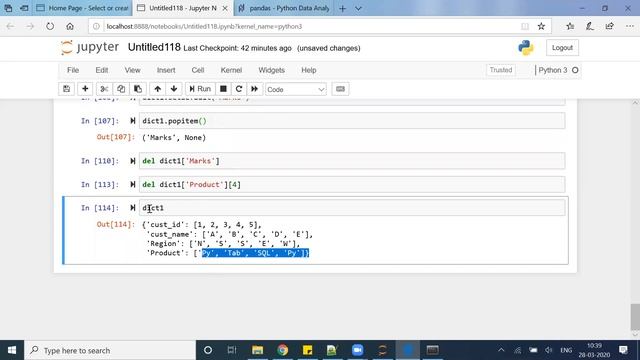
Task: Switch to the Home Page browser tab
Action: (x=83, y=8)
